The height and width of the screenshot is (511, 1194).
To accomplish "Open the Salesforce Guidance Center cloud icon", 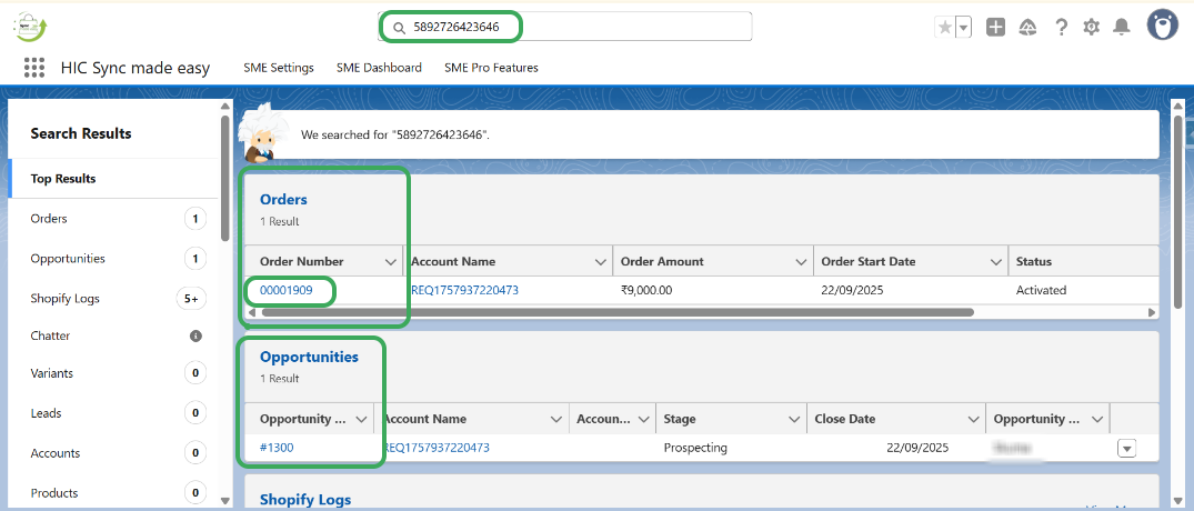I will click(x=1028, y=27).
